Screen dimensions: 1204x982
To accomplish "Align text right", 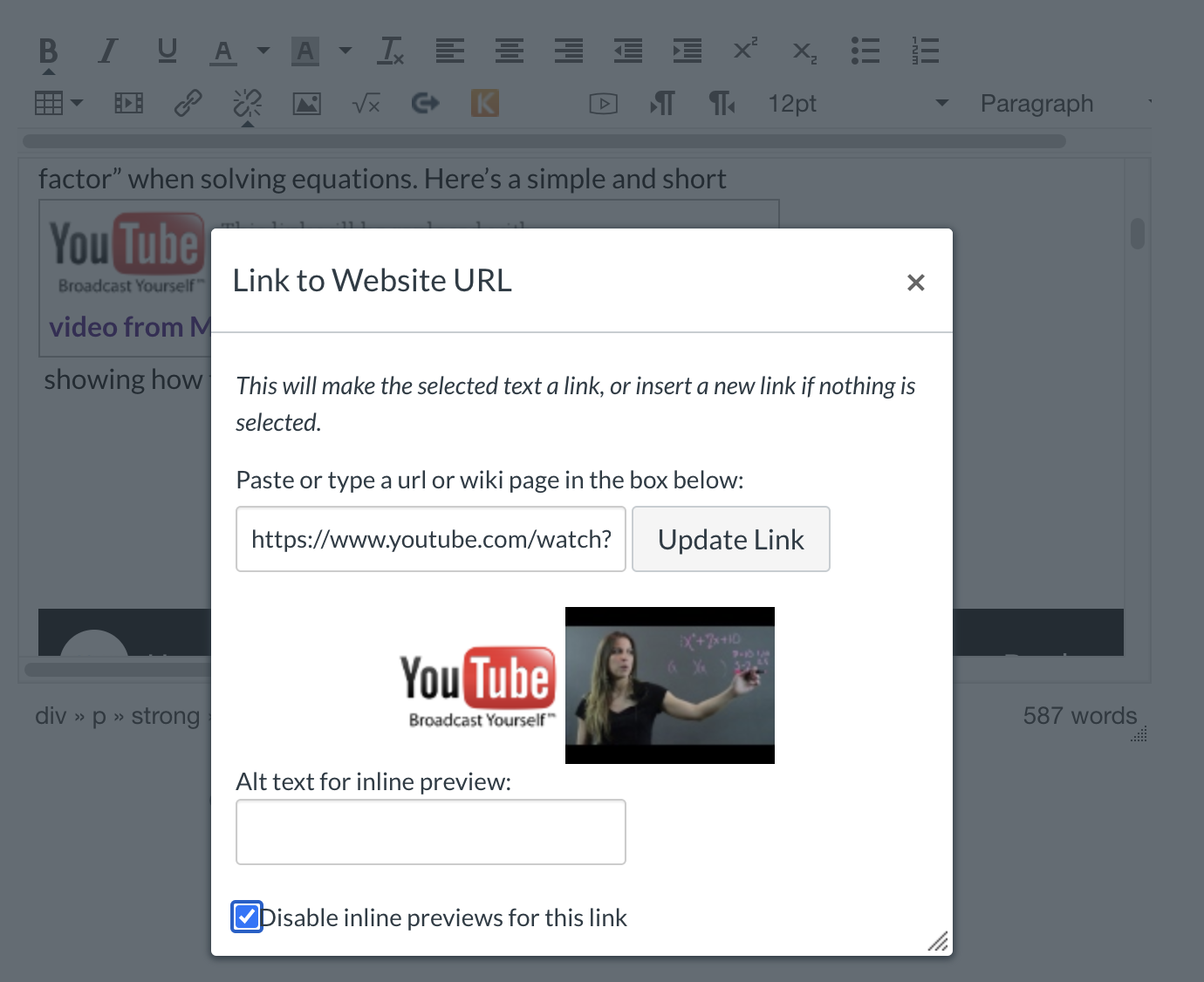I will click(569, 51).
